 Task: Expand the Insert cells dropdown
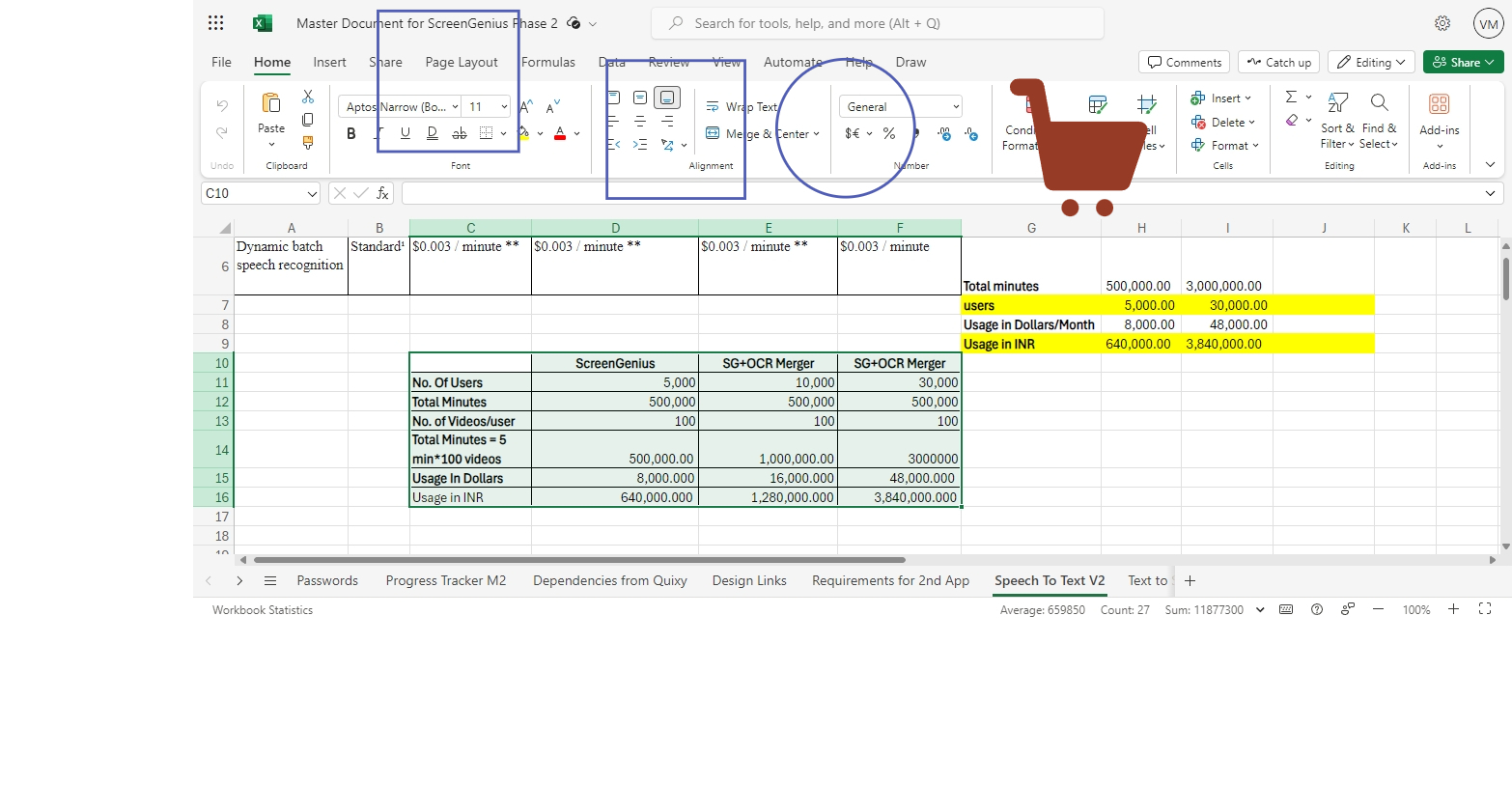1247,98
